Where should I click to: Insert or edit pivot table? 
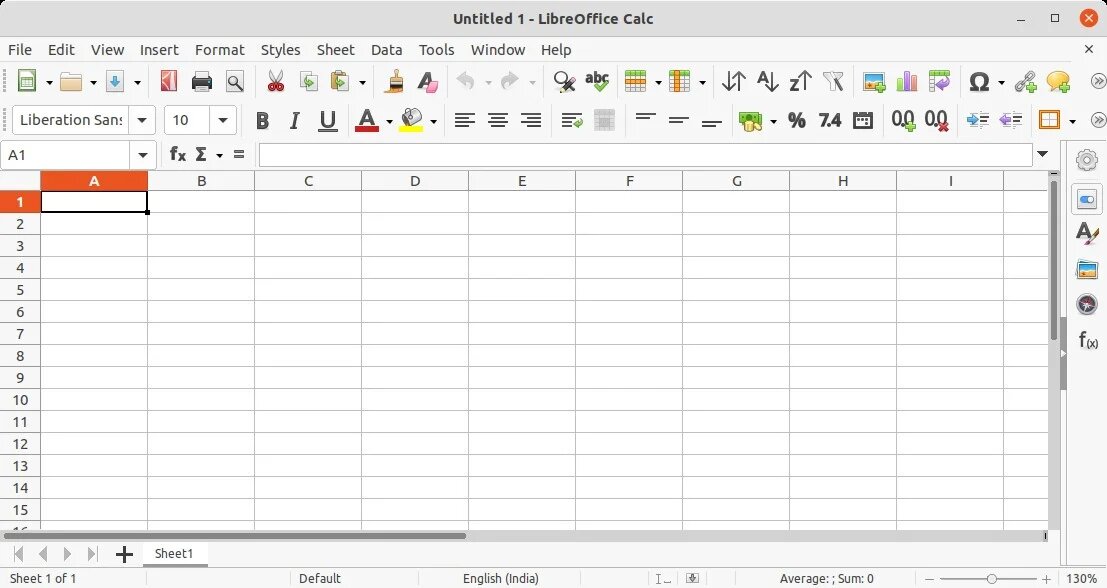[940, 81]
